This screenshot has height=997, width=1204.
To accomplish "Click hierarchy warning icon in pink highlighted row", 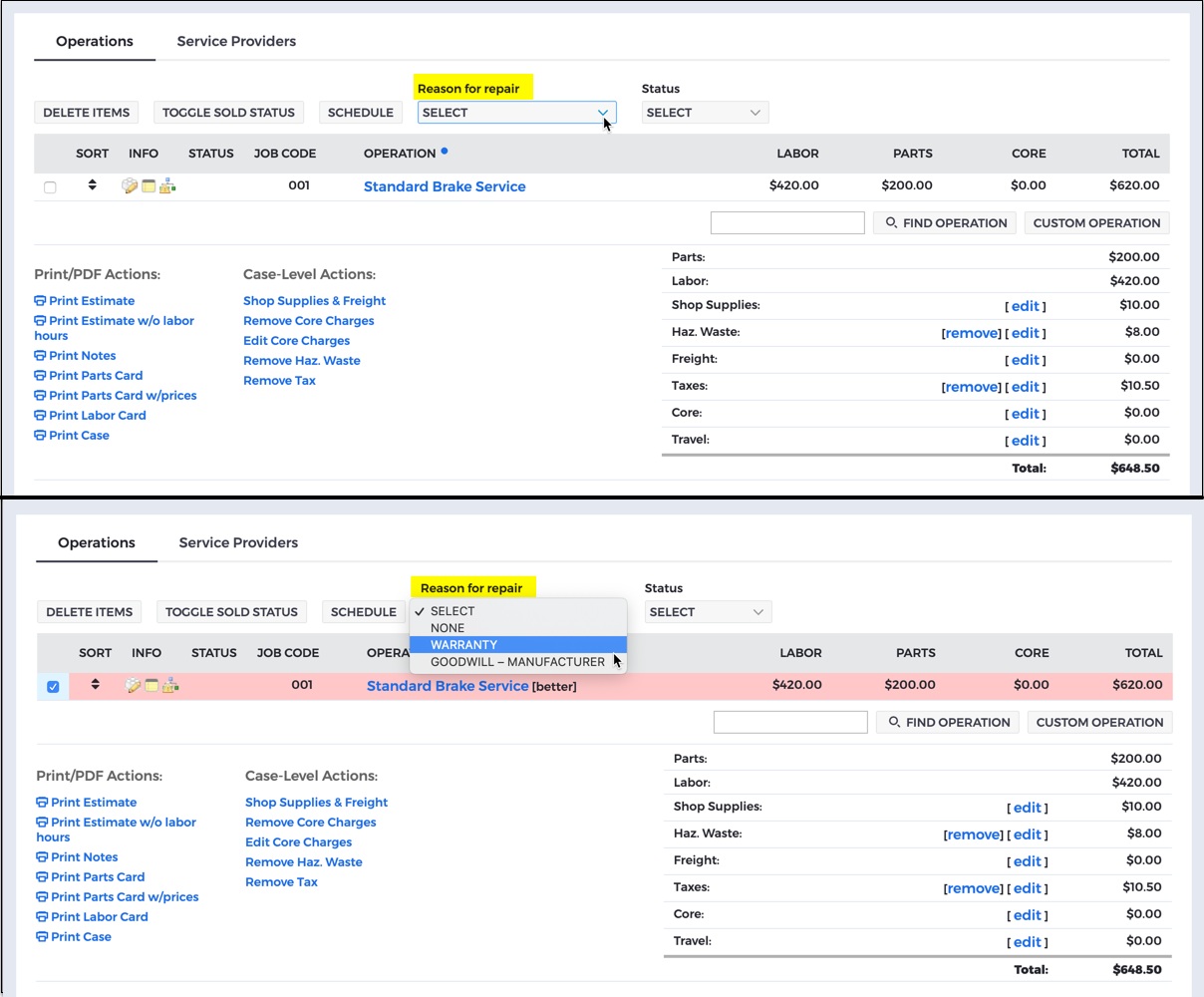I will (170, 685).
